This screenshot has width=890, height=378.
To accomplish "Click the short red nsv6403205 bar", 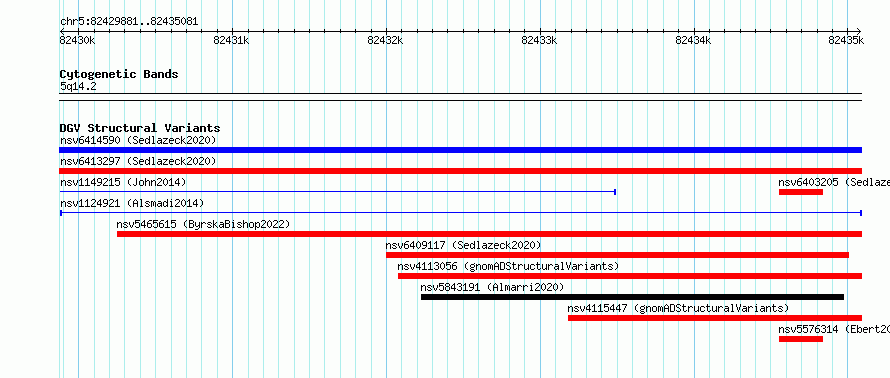I will click(x=800, y=192).
